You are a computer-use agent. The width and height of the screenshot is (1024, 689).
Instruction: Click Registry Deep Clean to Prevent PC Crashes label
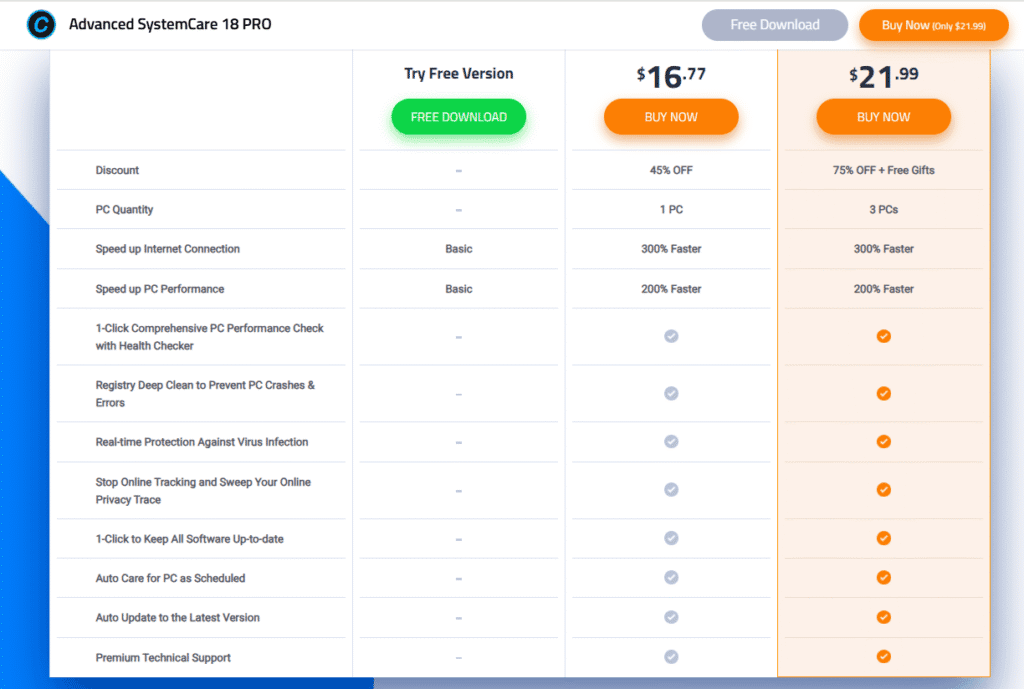coord(205,394)
